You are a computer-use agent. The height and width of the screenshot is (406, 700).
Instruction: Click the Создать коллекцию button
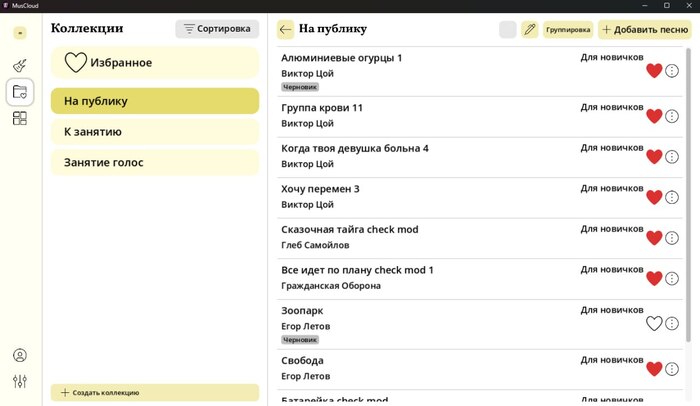click(x=155, y=393)
